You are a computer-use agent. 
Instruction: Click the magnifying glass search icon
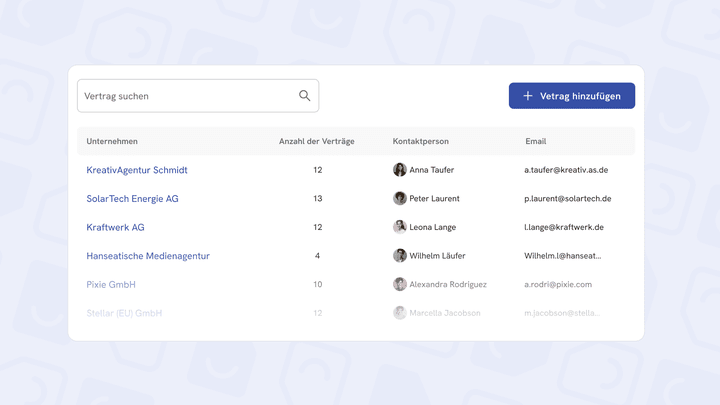304,96
